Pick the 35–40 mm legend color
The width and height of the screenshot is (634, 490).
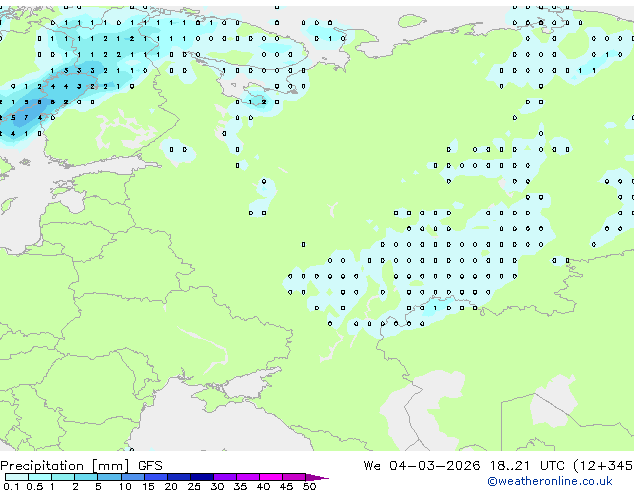tap(247, 477)
